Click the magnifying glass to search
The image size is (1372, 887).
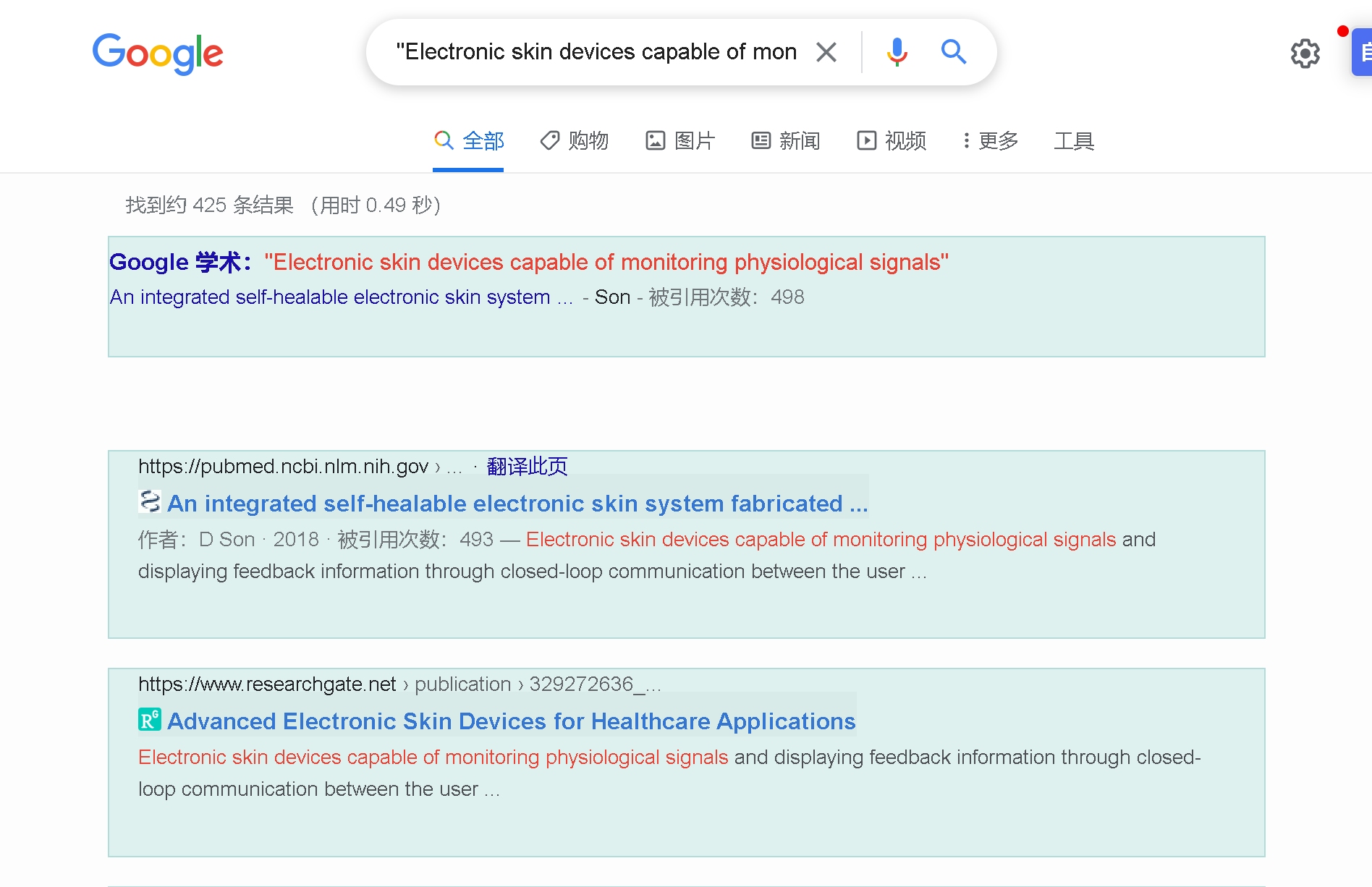click(x=953, y=51)
